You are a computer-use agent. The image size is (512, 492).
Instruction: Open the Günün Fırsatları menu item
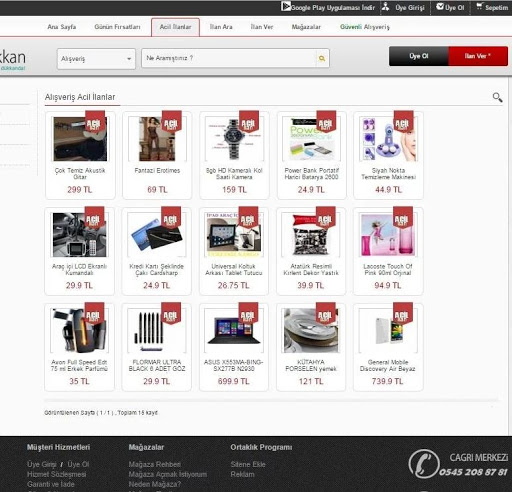pos(117,27)
